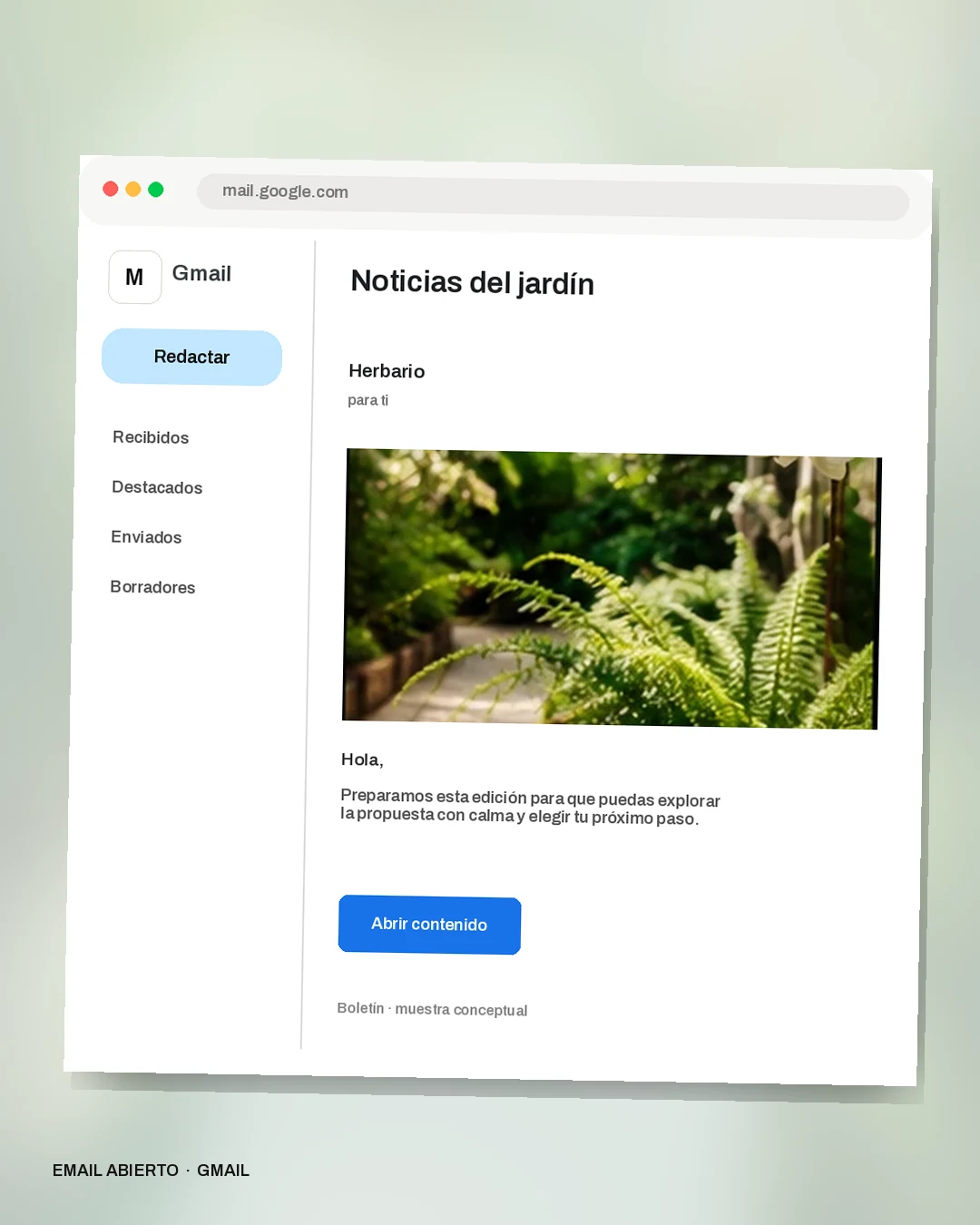Click the Gmail M logo icon

tap(134, 277)
